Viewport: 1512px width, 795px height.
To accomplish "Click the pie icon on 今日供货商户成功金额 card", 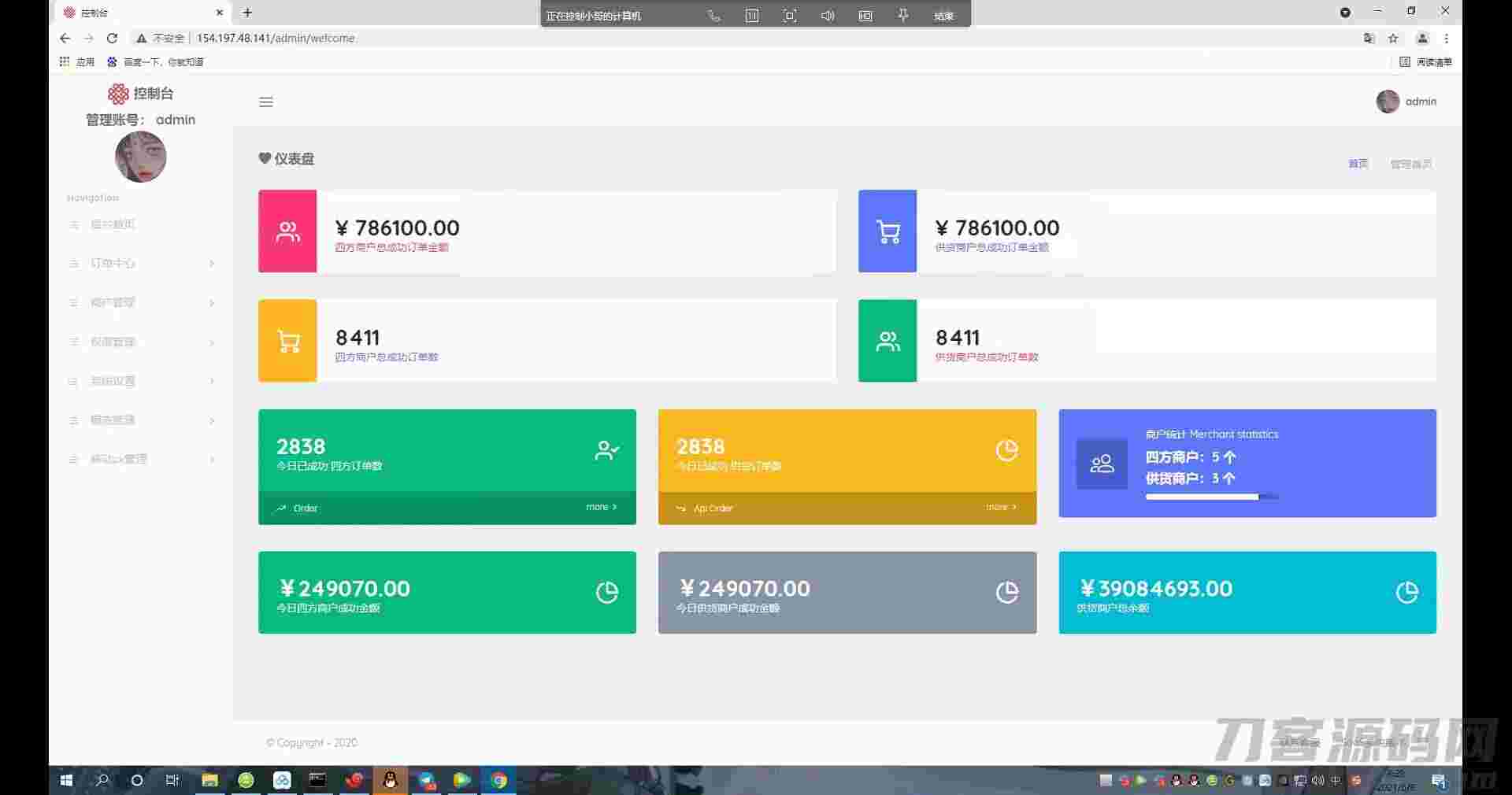I will tap(1007, 592).
